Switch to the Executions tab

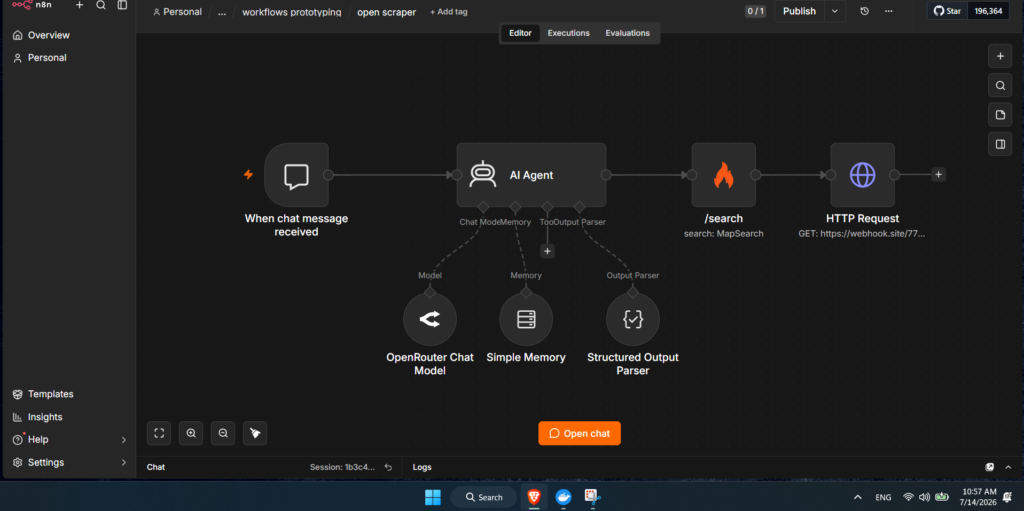(x=568, y=33)
